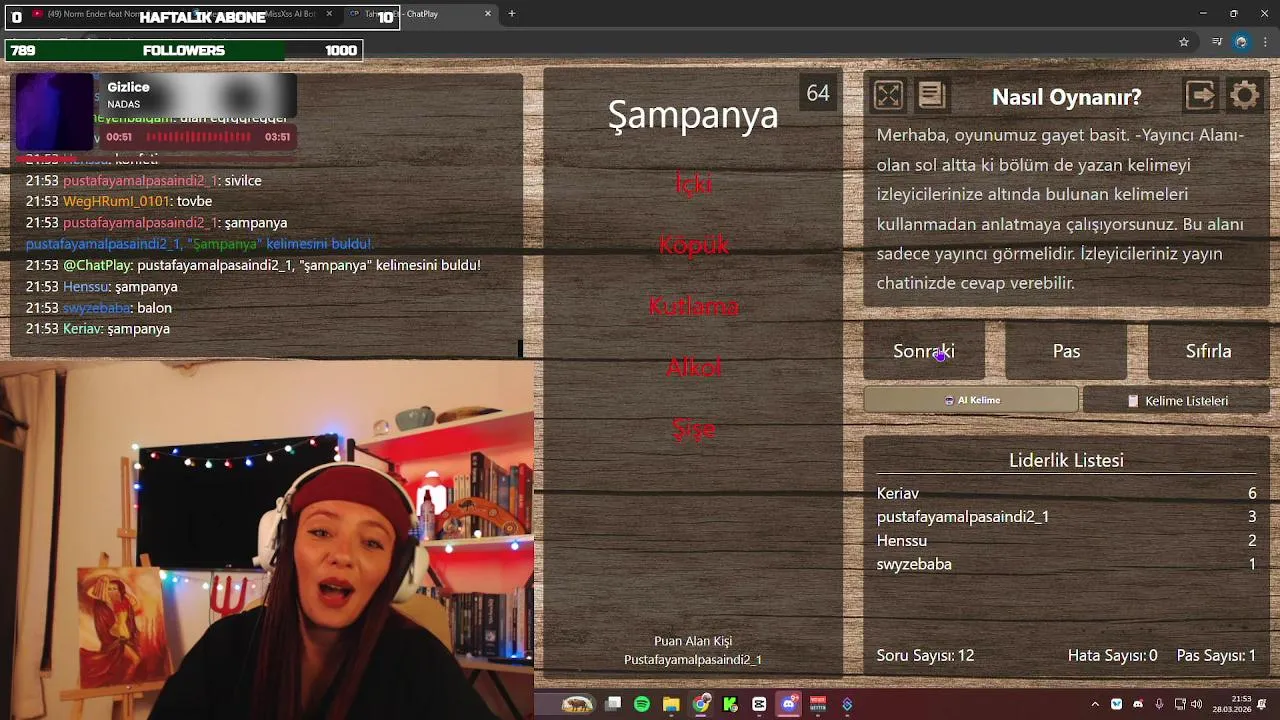Click the animal picture in taskbar search

tap(577, 704)
